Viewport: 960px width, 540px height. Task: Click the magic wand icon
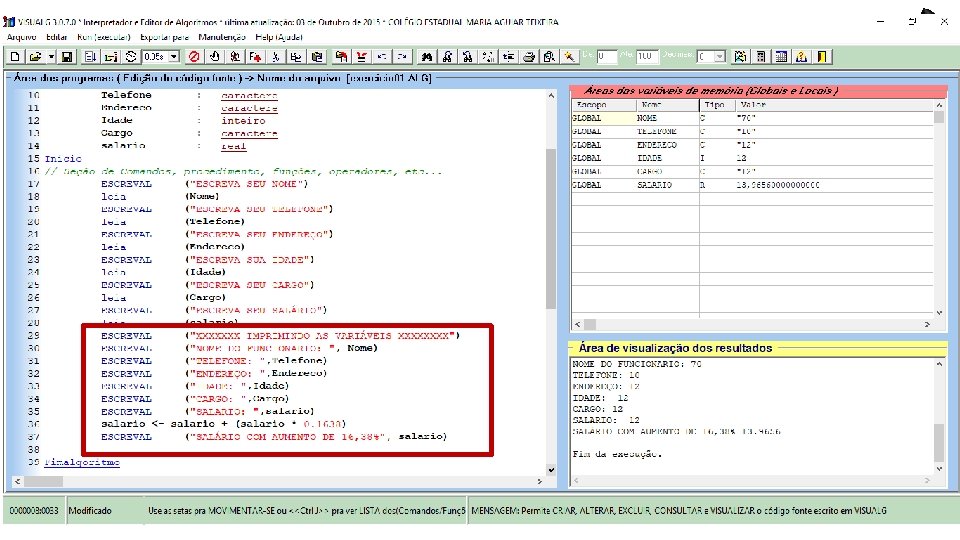[x=569, y=56]
